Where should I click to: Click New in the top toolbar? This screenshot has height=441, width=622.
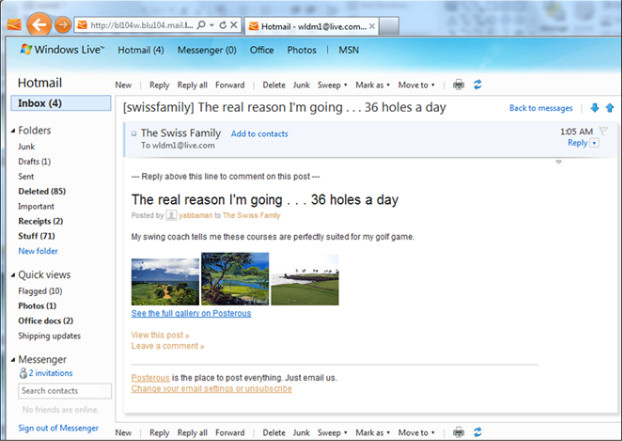click(x=123, y=85)
